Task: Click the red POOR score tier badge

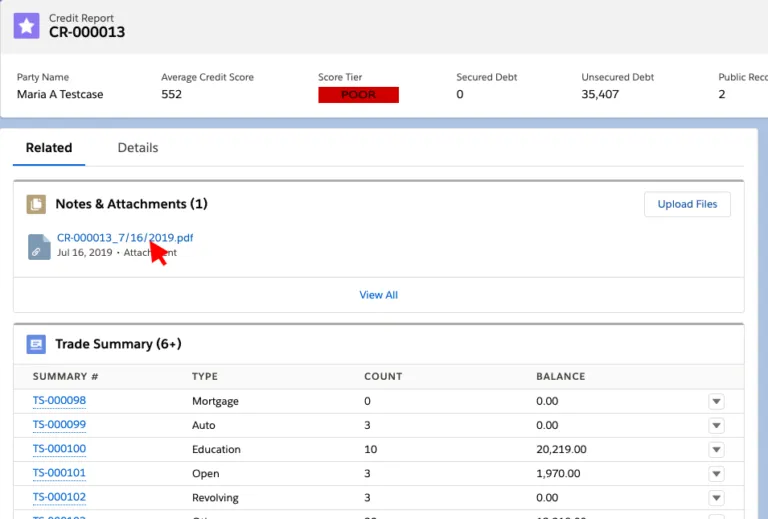Action: [x=359, y=94]
